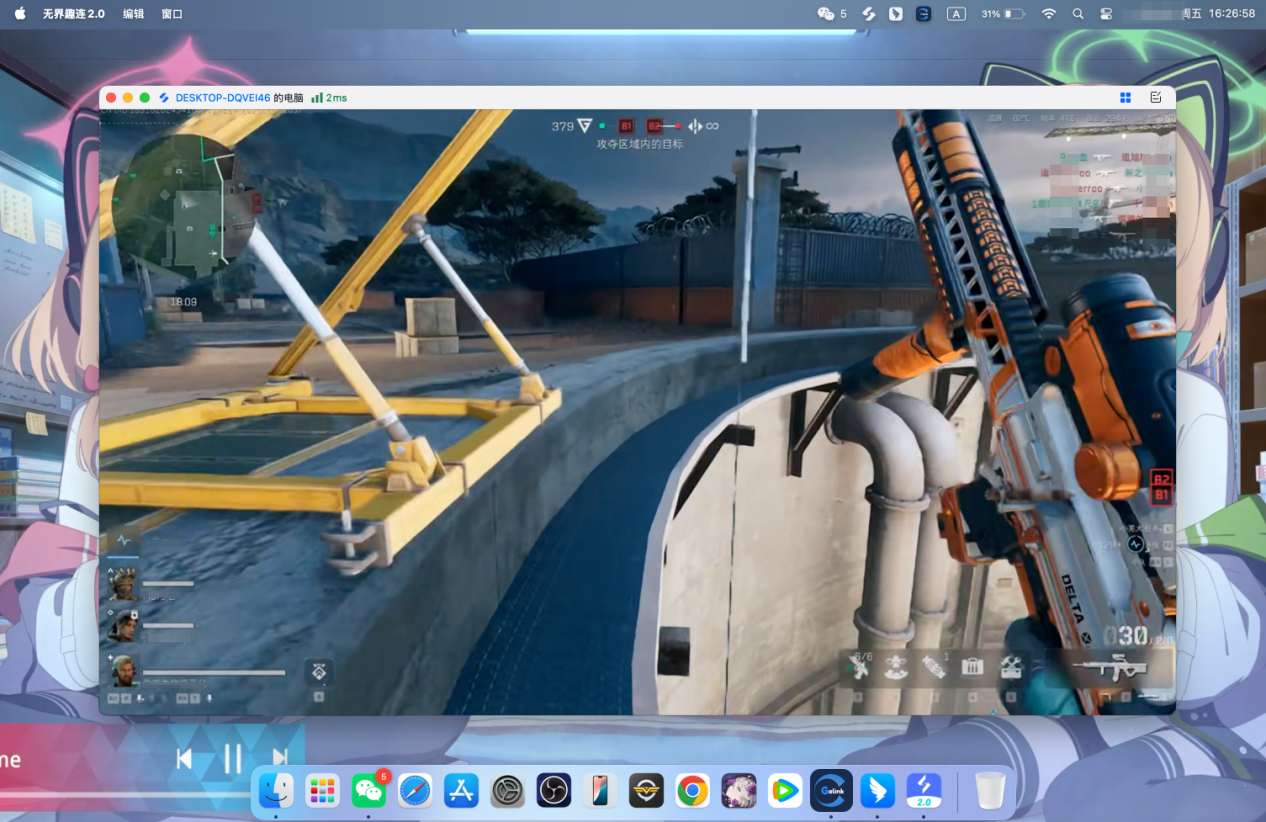This screenshot has width=1266, height=822.
Task: Click the operator ability icon beside health bar
Action: click(x=318, y=671)
